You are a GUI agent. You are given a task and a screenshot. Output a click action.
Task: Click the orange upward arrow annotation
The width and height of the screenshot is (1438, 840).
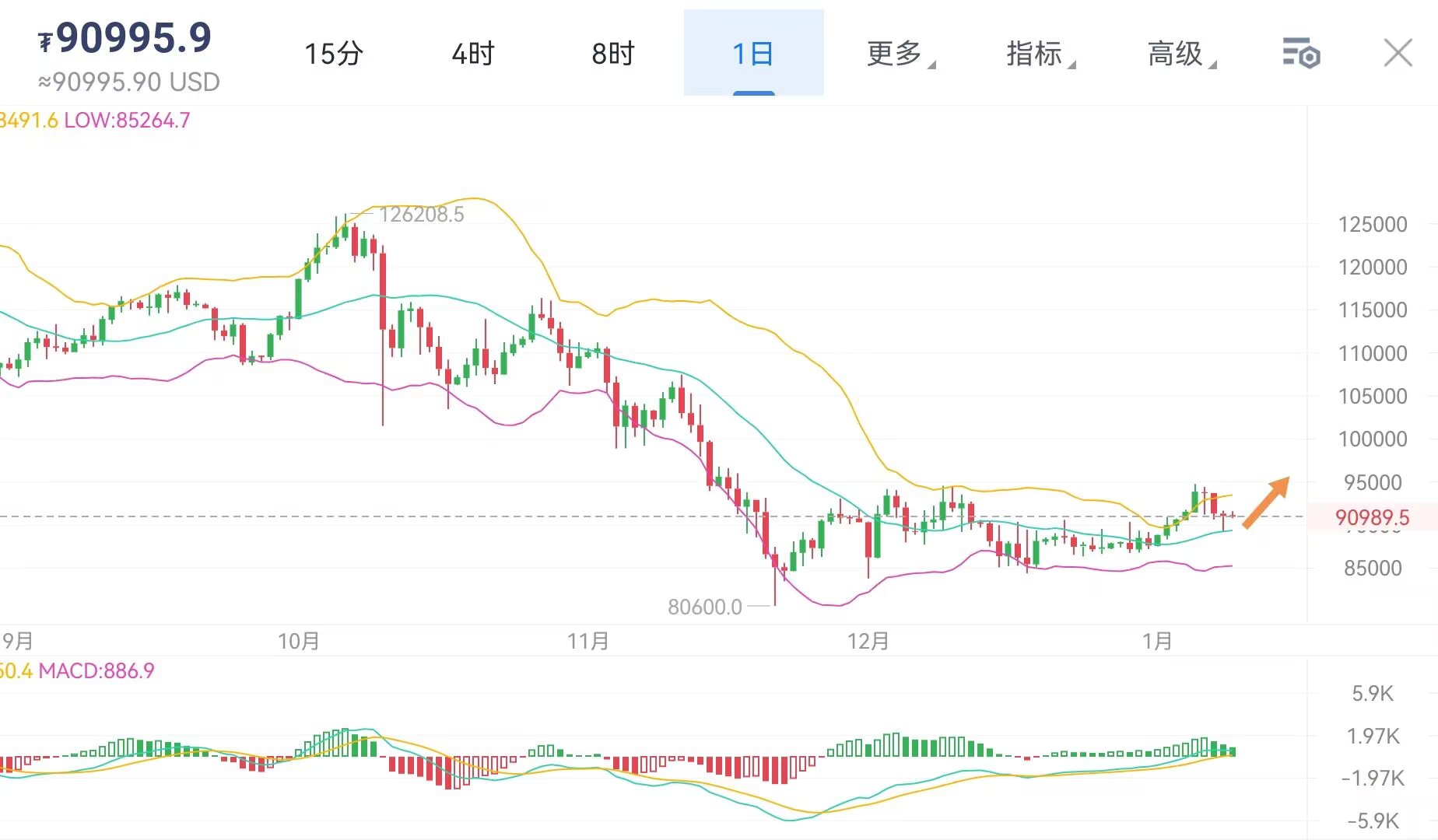point(1266,502)
